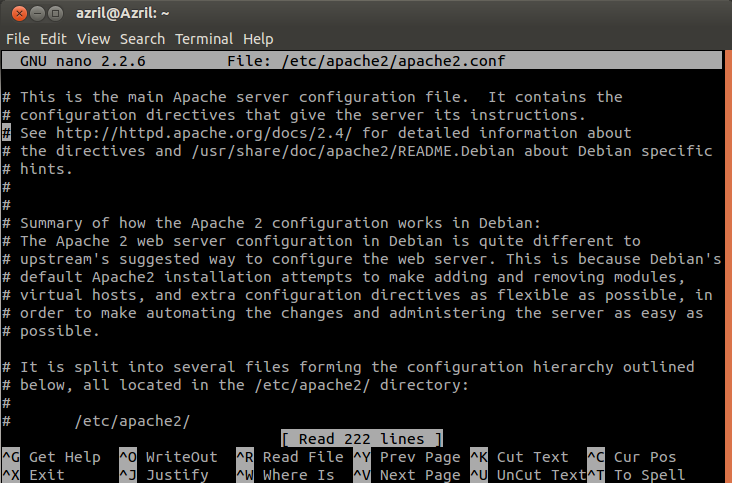
Task: Click the indented /etc/apache2/ tree entry
Action: (x=133, y=421)
